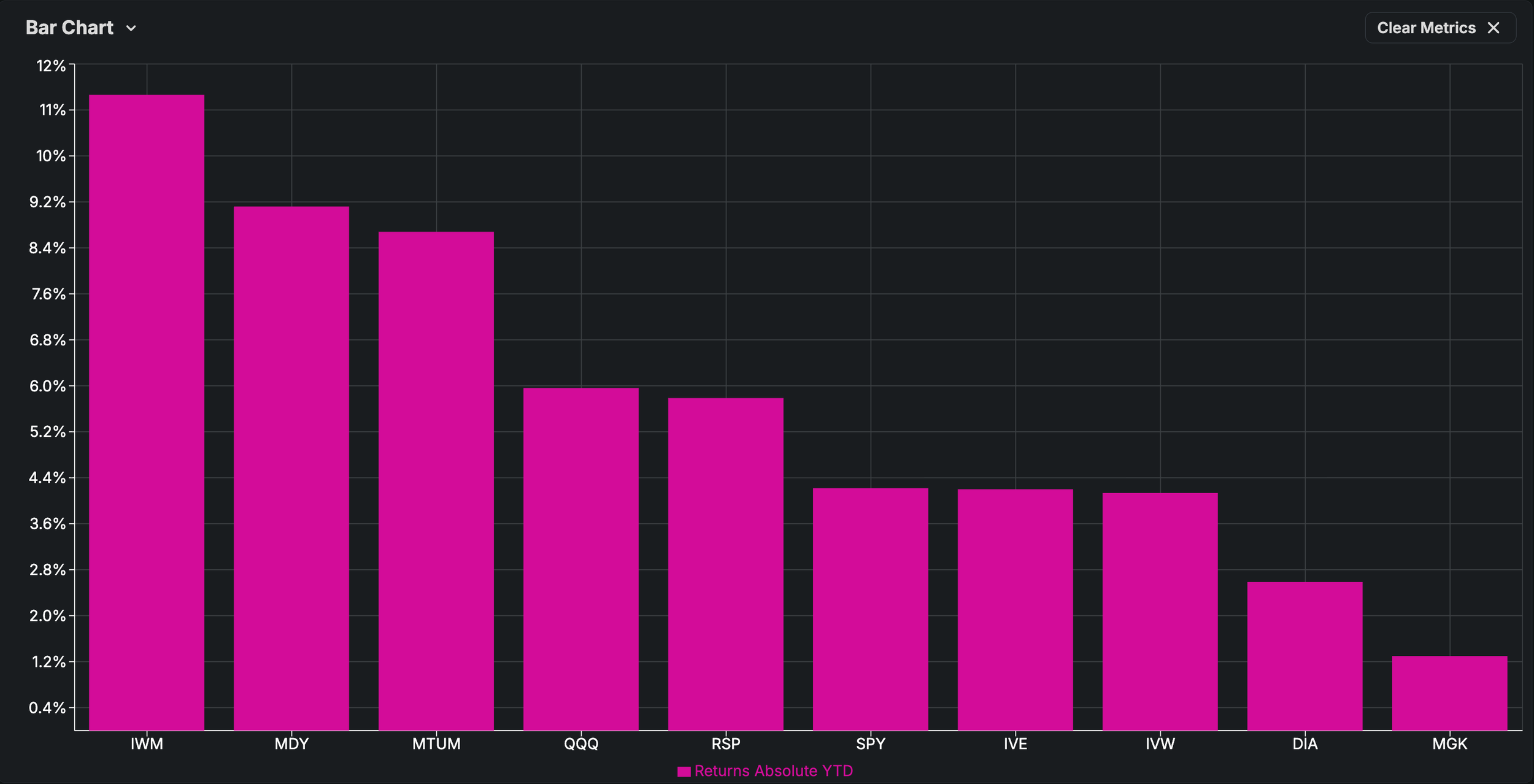Click the RSP bar
1534x784 pixels.
click(726, 564)
